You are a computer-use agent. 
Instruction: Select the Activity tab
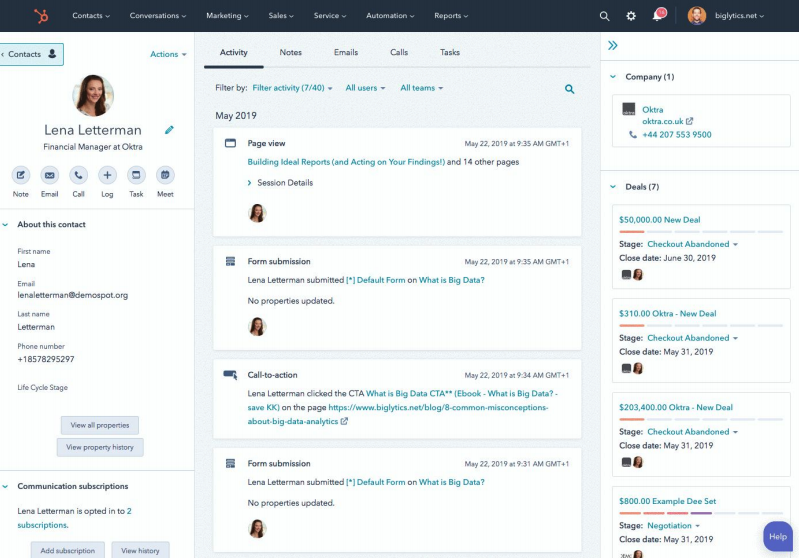pyautogui.click(x=234, y=52)
